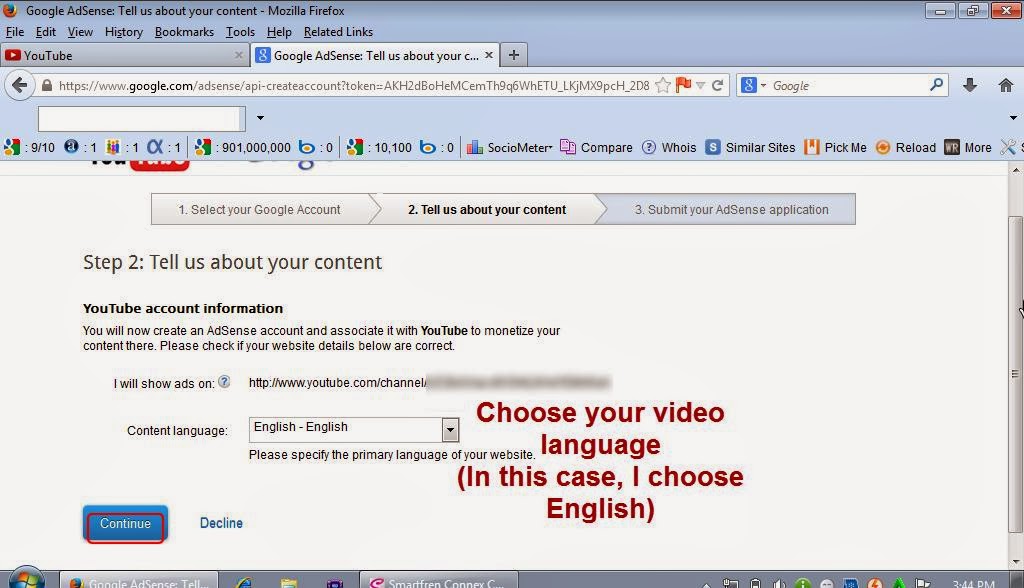Viewport: 1024px width, 588px height.
Task: Click the lock icon in the URL bar
Action: click(46, 86)
